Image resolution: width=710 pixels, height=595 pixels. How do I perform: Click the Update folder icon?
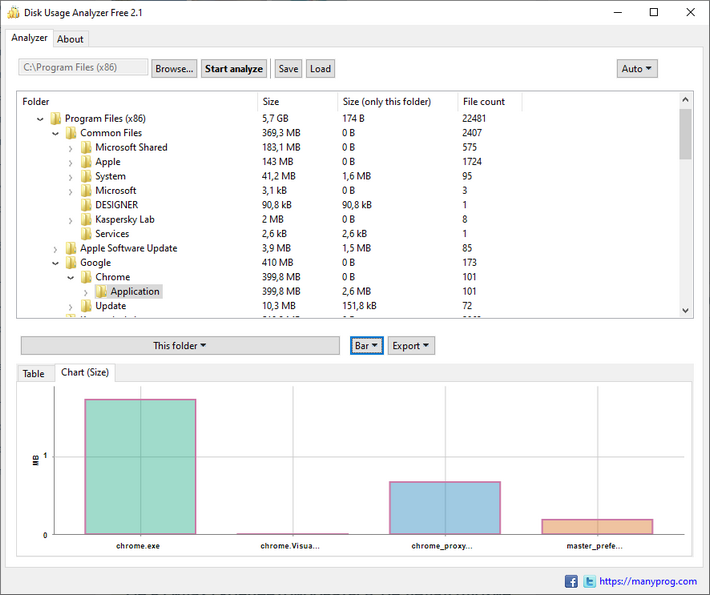click(86, 306)
